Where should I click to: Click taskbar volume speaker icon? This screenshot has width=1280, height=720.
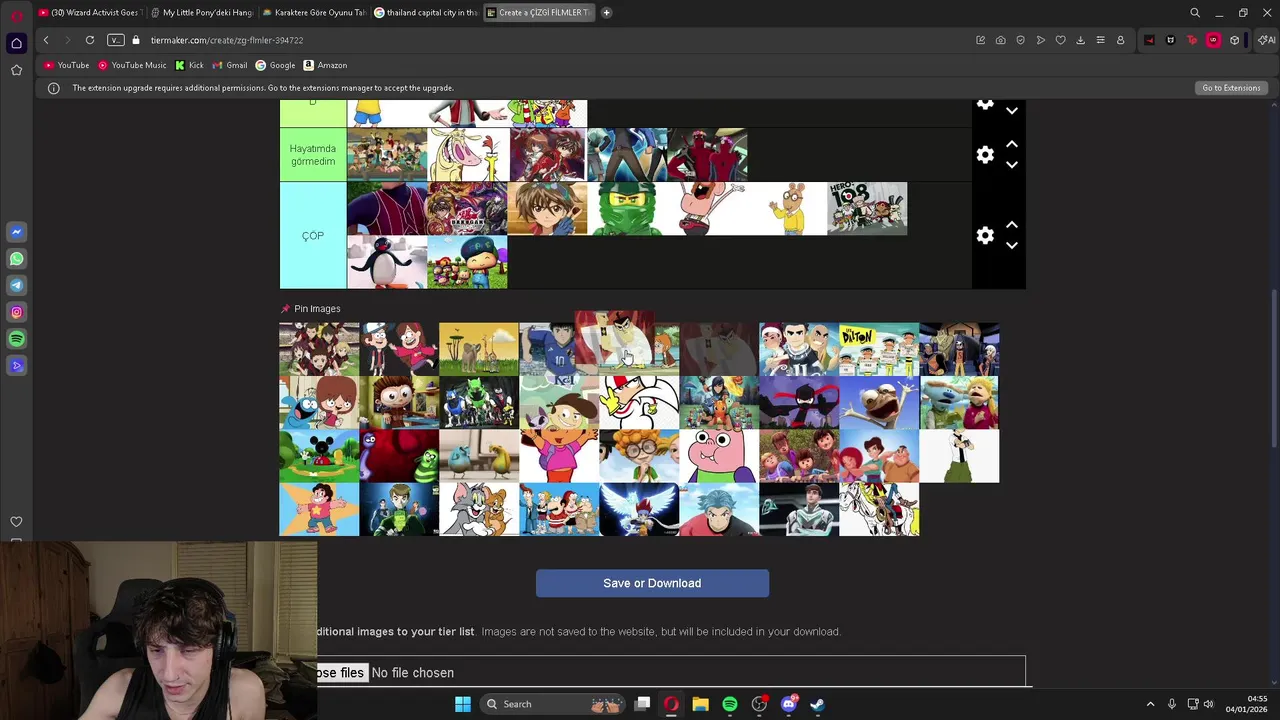click(x=1209, y=704)
